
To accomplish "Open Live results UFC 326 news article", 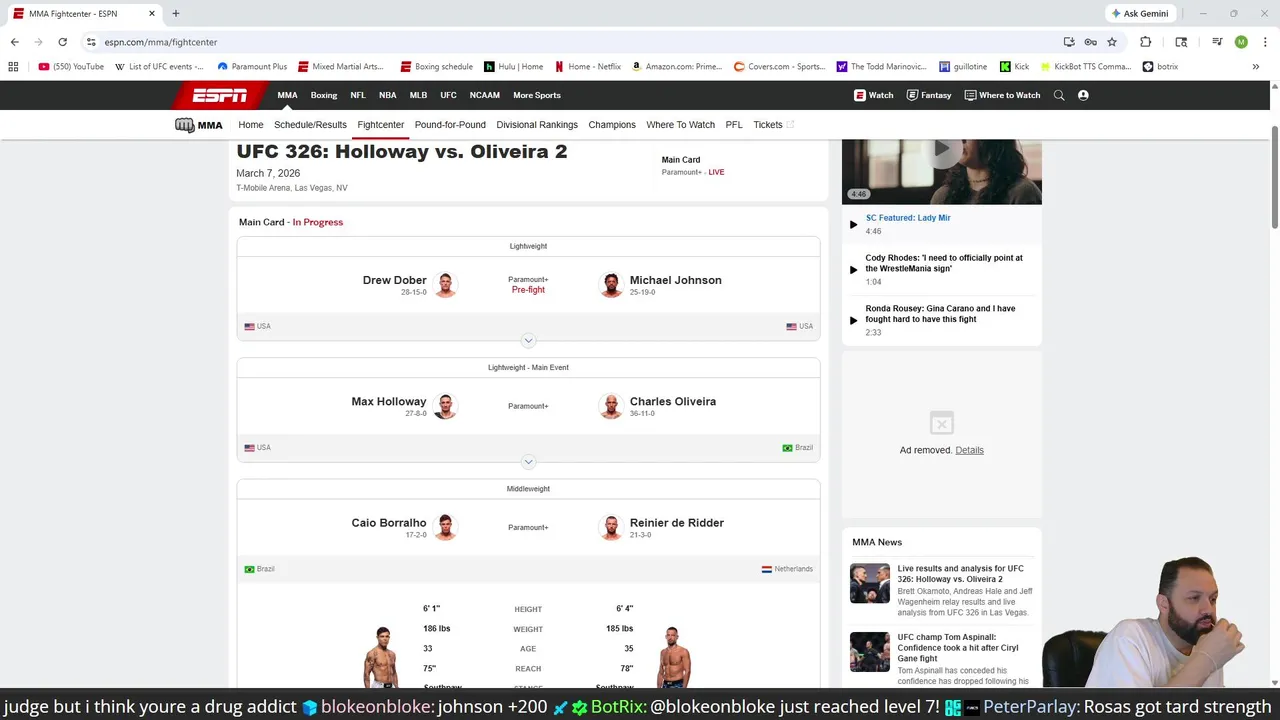I will click(960, 574).
